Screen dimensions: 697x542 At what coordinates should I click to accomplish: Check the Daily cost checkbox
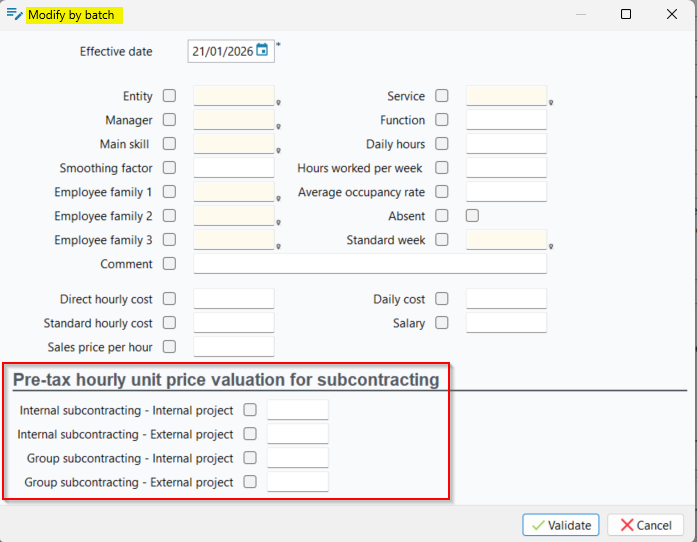[x=442, y=299]
